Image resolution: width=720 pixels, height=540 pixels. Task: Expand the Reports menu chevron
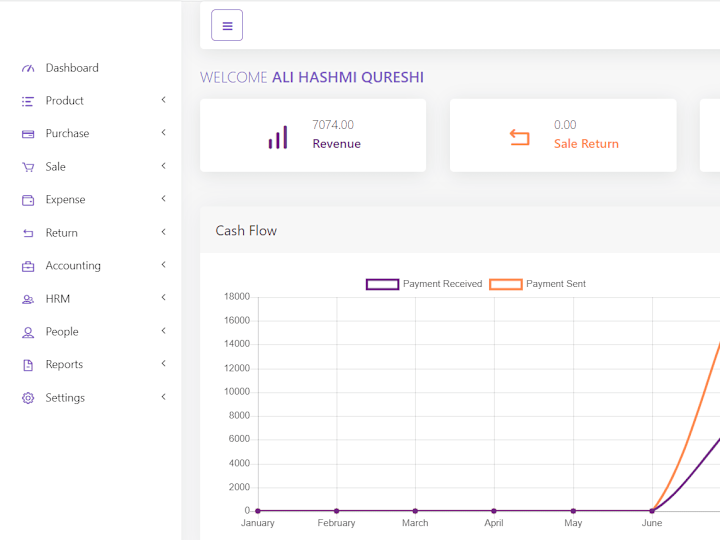pyautogui.click(x=163, y=364)
